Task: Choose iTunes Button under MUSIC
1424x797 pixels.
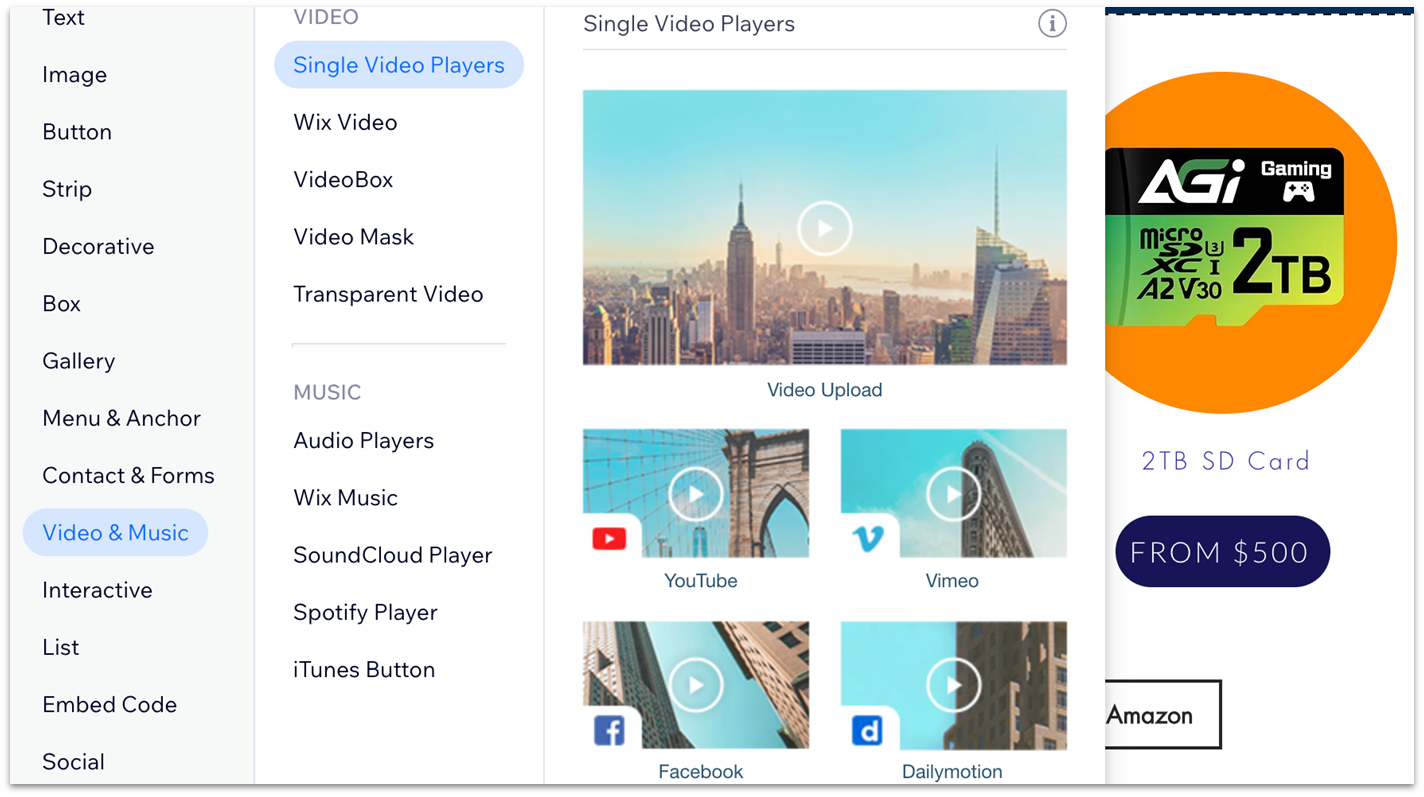Action: (363, 669)
